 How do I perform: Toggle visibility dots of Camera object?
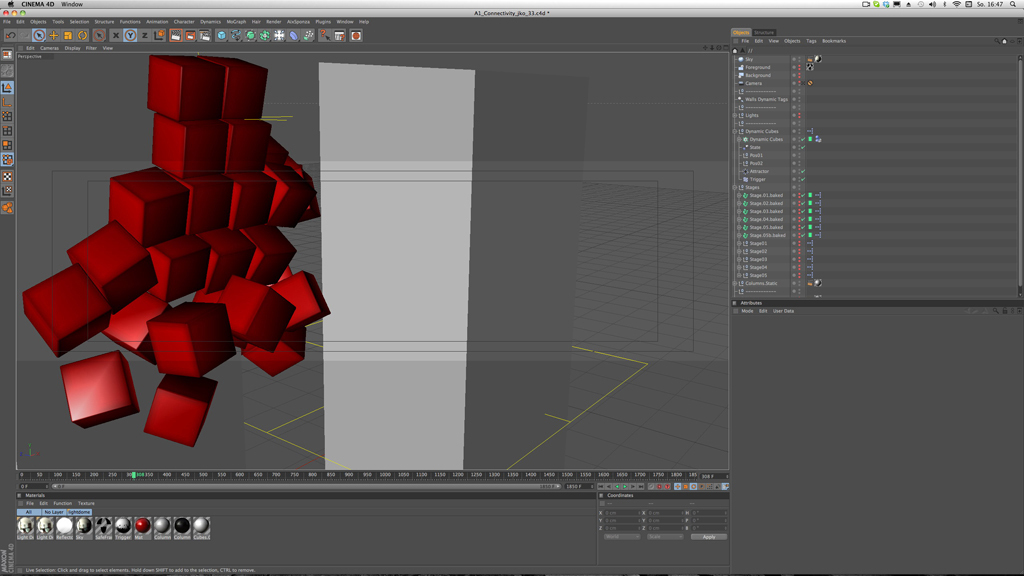pyautogui.click(x=797, y=84)
